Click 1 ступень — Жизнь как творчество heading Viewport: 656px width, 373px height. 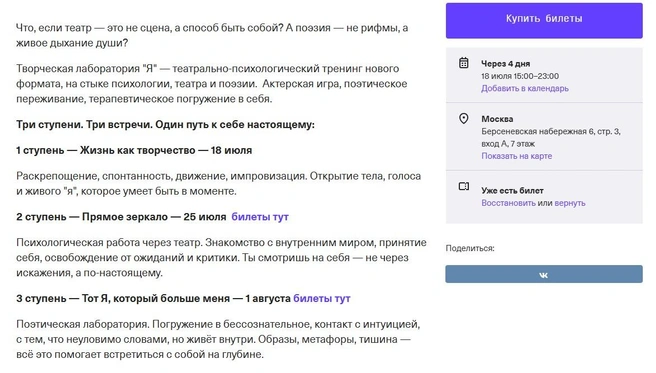(134, 150)
